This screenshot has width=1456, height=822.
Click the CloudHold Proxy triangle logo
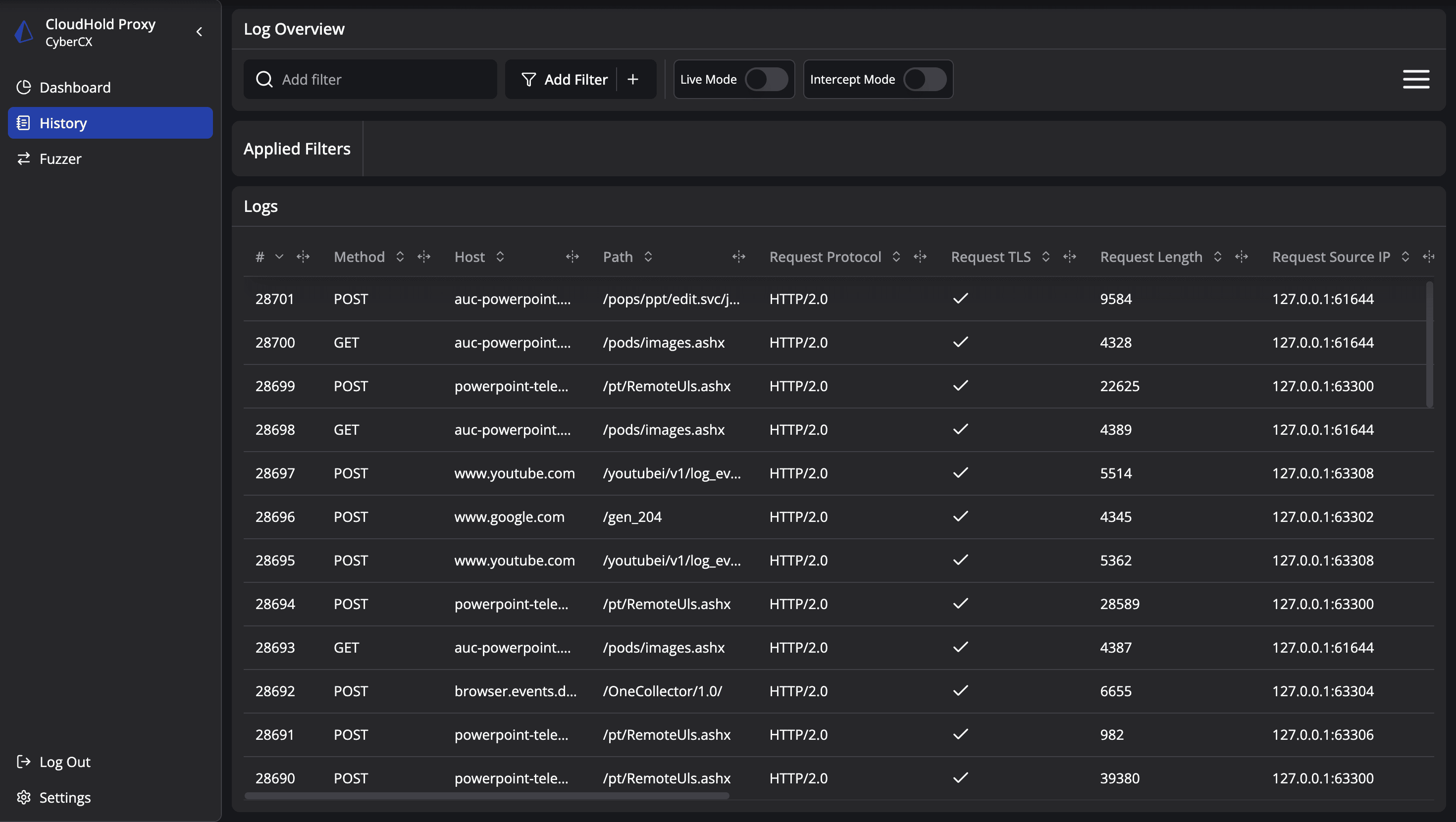[23, 32]
